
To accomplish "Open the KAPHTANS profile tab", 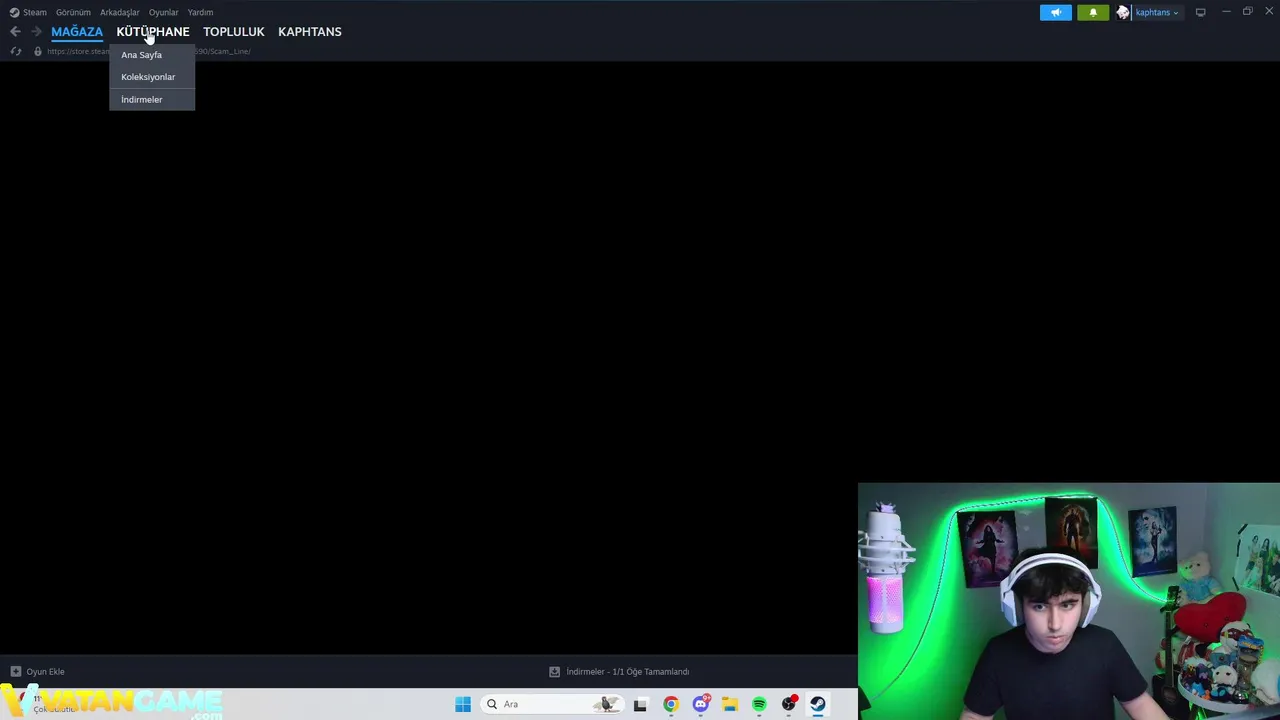I will 310,32.
